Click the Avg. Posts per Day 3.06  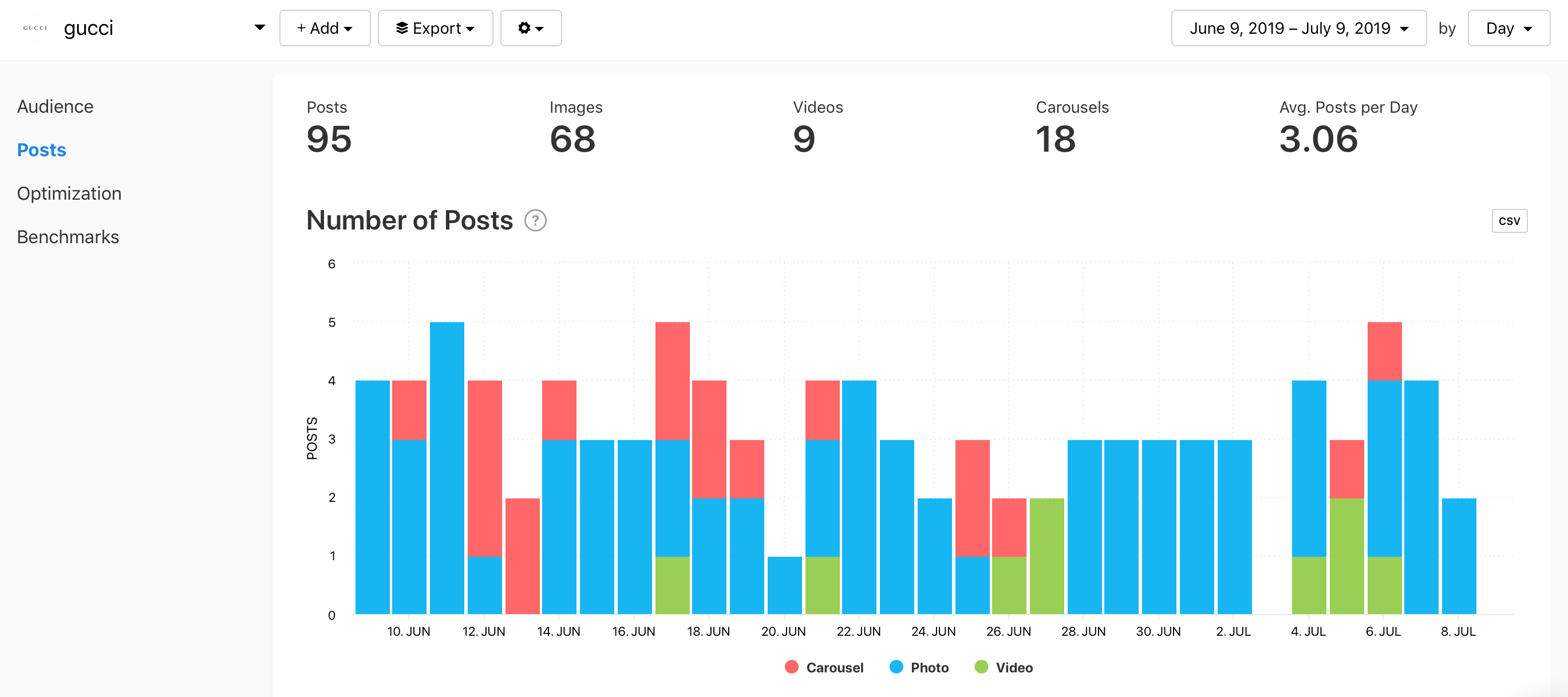coord(1318,138)
